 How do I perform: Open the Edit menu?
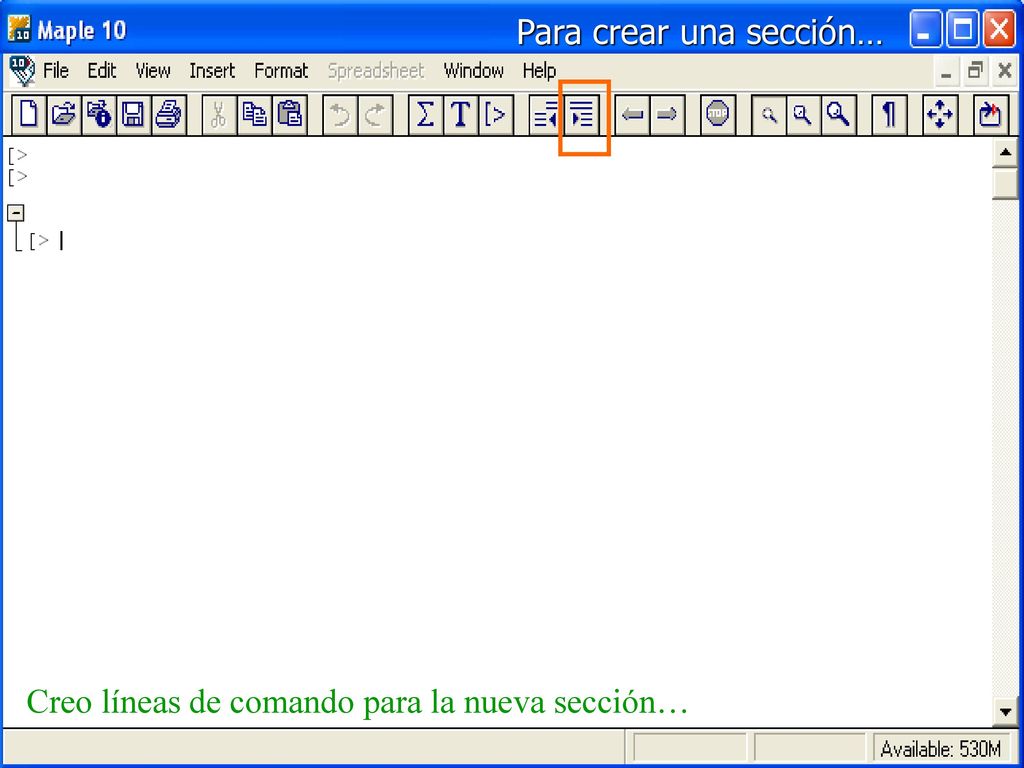[x=102, y=71]
